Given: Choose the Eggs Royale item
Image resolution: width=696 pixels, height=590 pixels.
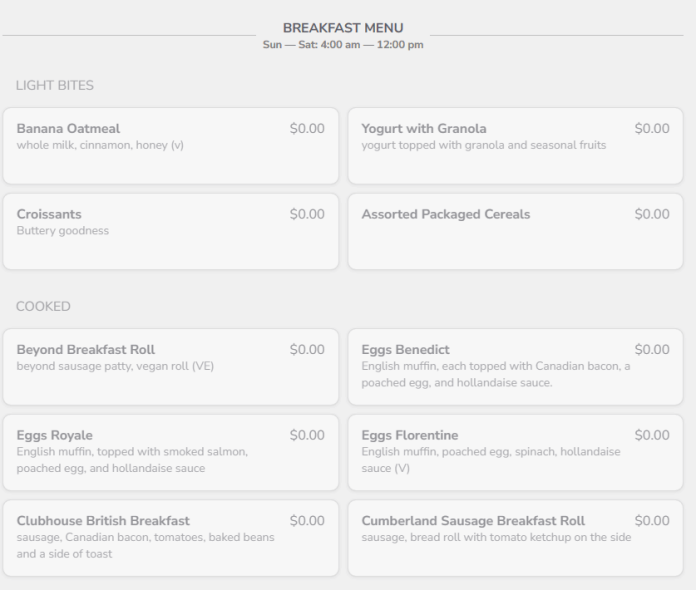Looking at the screenshot, I should tap(171, 452).
